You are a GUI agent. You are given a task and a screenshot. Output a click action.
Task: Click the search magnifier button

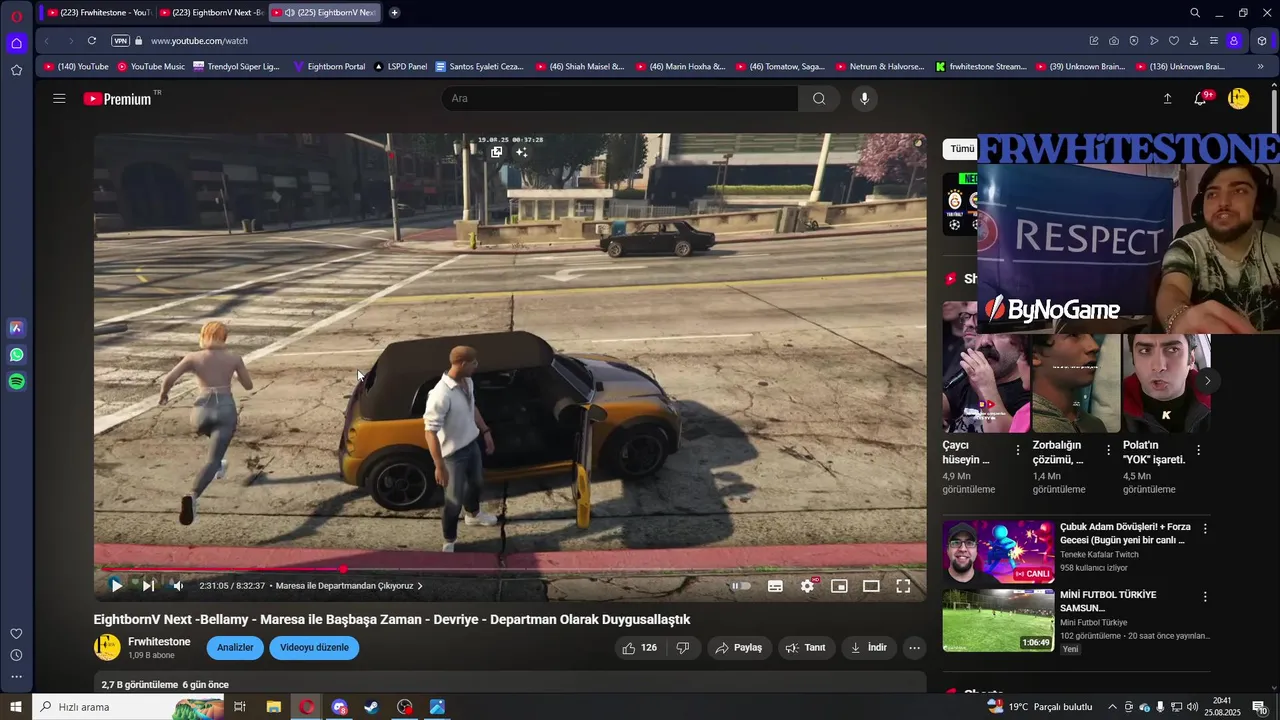819,98
